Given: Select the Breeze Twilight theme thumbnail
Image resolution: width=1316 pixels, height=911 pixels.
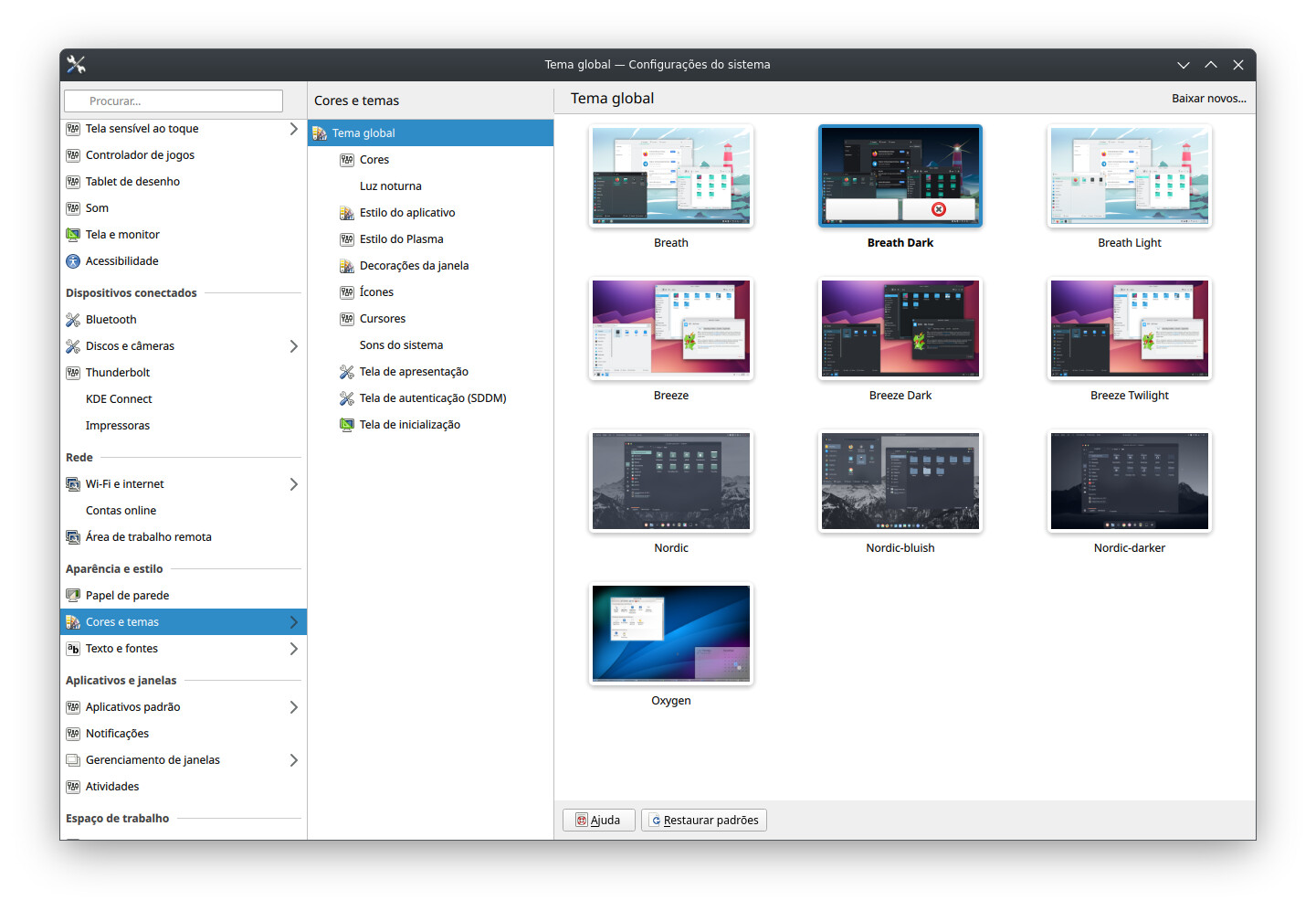Looking at the screenshot, I should [1129, 329].
